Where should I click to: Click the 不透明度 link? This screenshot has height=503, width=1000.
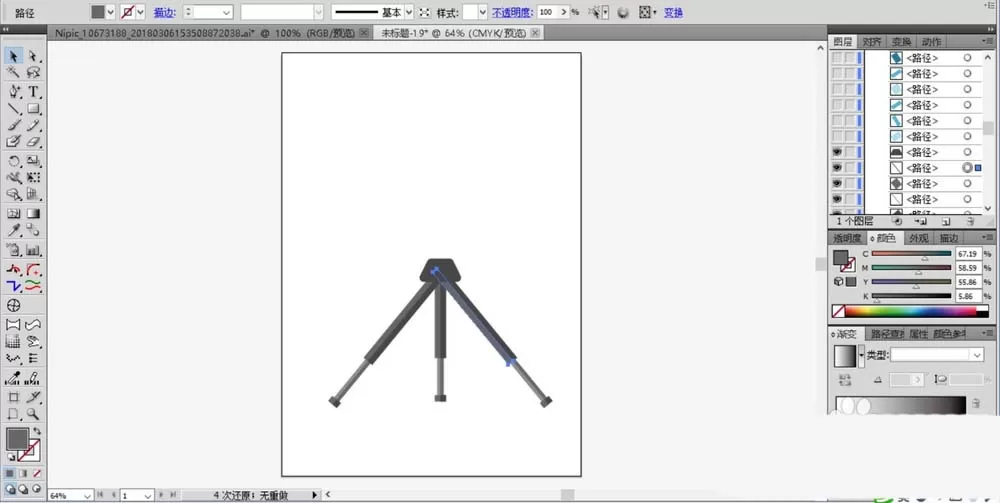pos(512,12)
